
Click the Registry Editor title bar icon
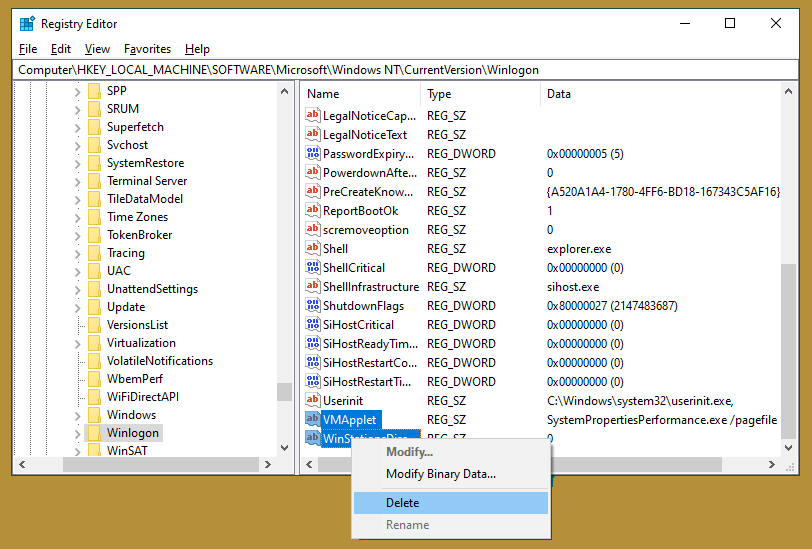click(27, 24)
